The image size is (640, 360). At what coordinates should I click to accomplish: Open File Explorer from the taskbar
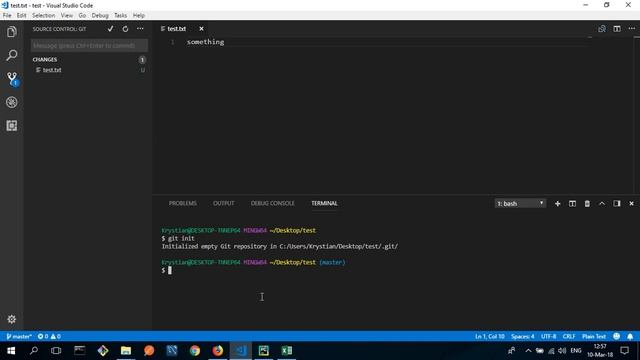(x=126, y=350)
